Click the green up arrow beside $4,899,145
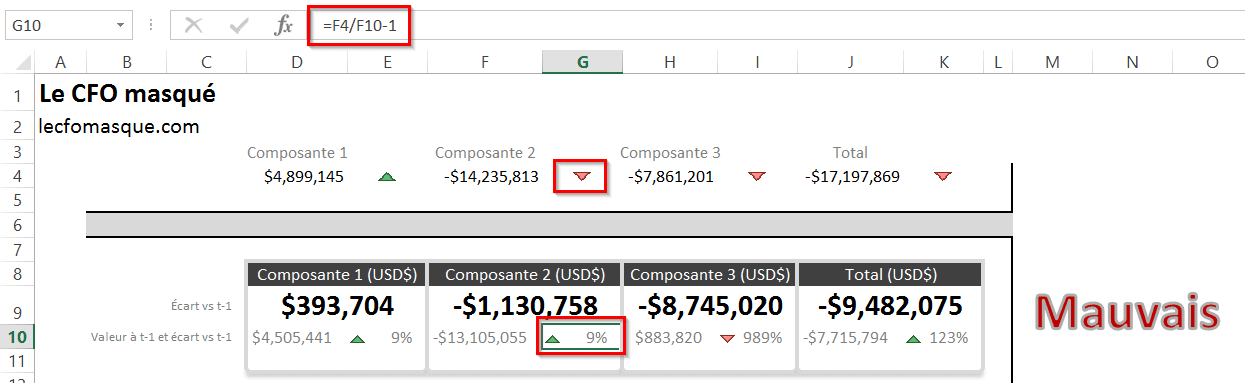The image size is (1245, 383). pyautogui.click(x=387, y=177)
